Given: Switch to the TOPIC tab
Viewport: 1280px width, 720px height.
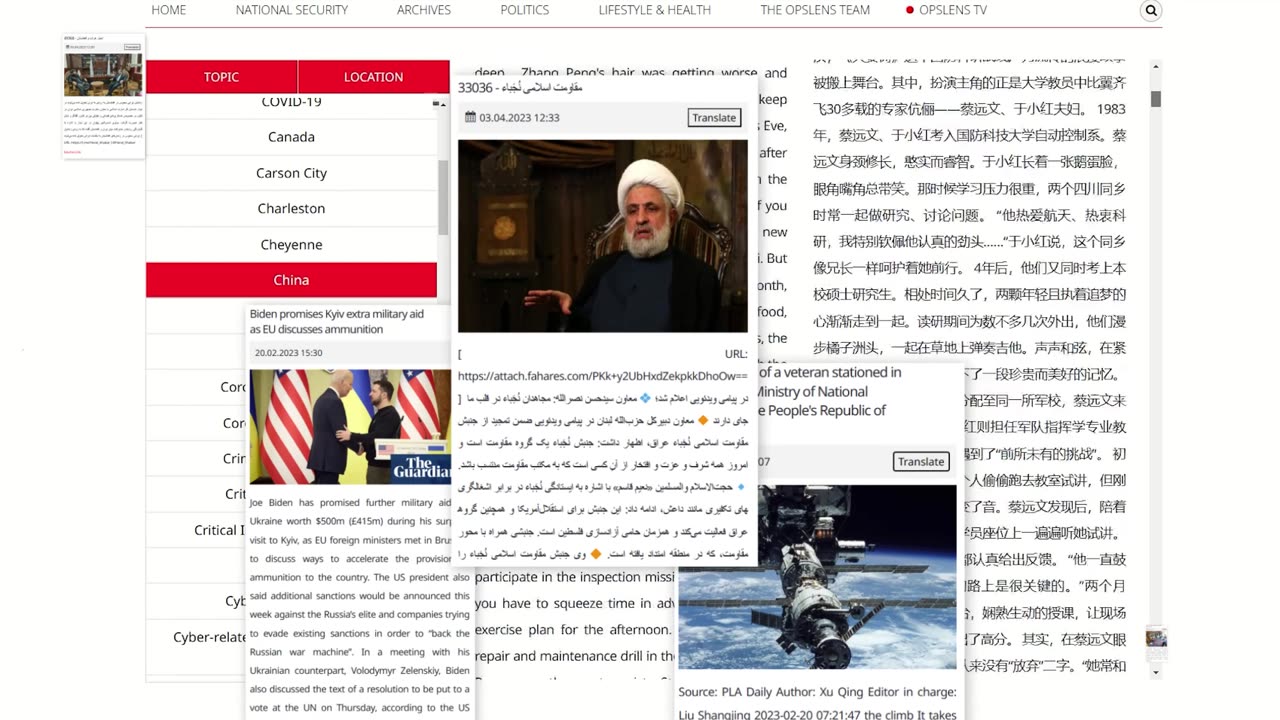Looking at the screenshot, I should [x=221, y=77].
